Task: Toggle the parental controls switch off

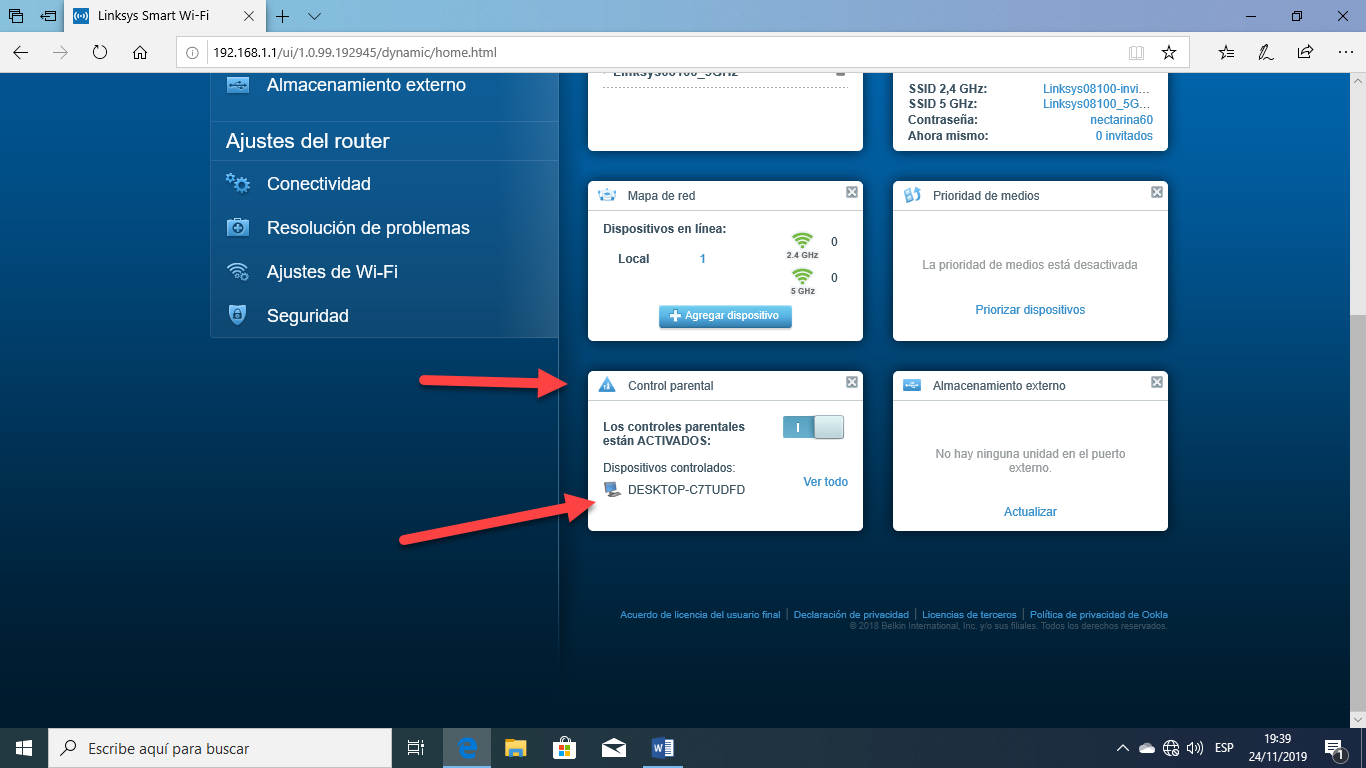Action: (x=813, y=428)
